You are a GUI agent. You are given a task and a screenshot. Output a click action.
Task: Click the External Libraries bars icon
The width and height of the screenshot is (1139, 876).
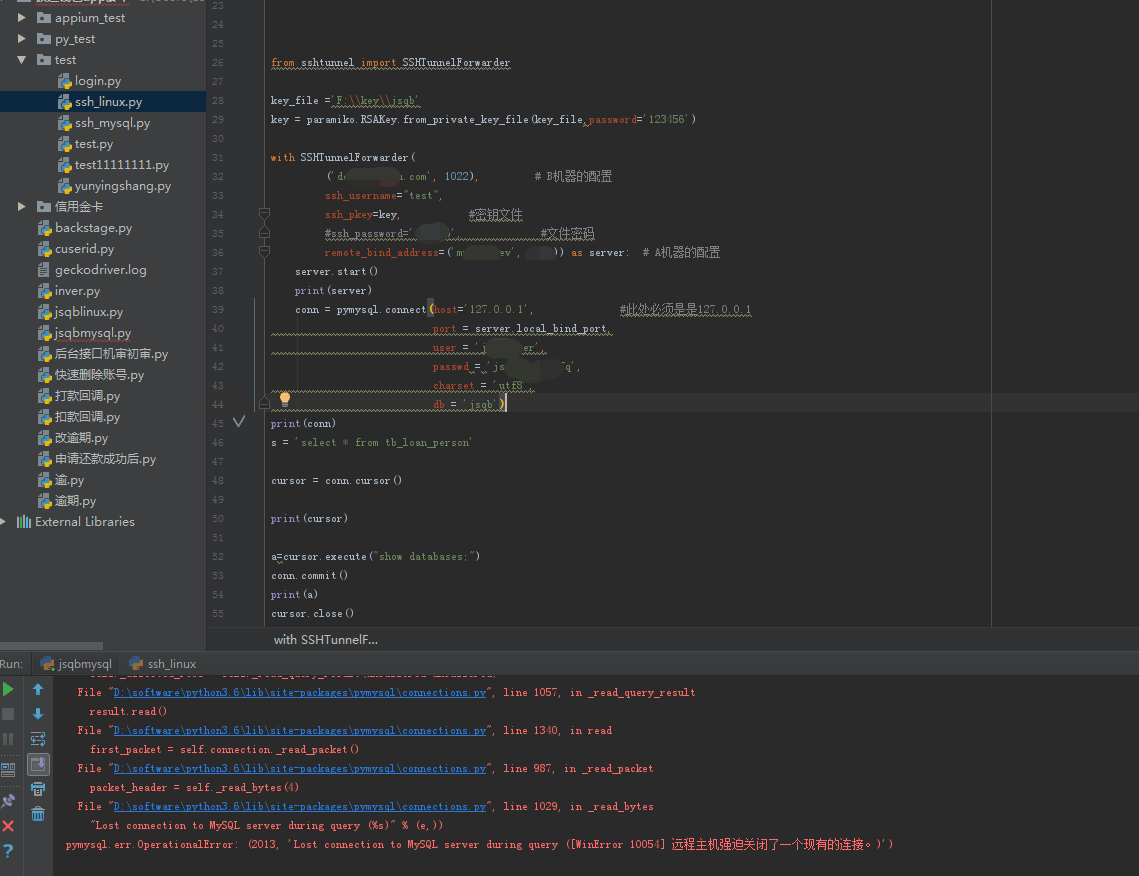pos(24,522)
